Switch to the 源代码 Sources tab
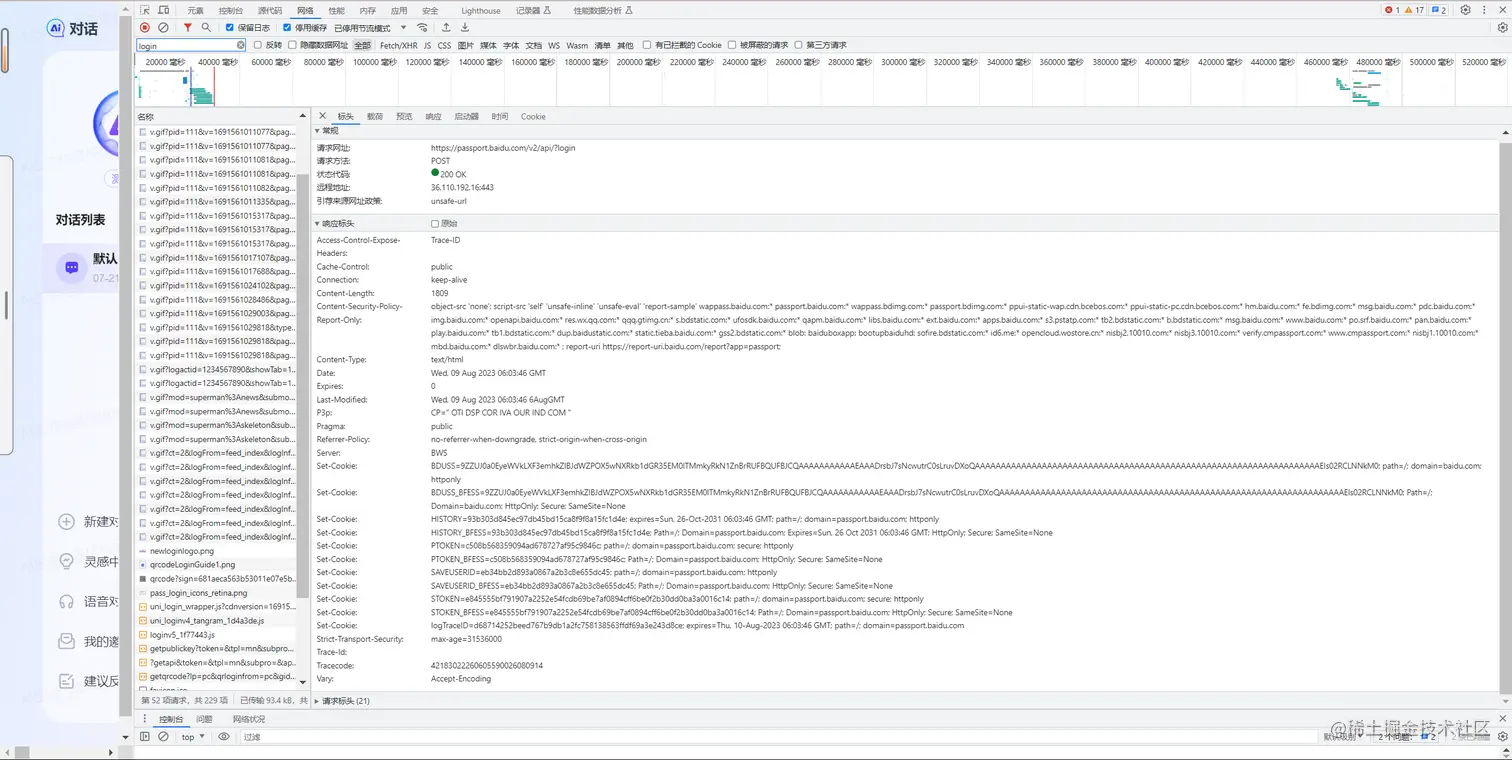This screenshot has height=760, width=1512. coord(270,10)
